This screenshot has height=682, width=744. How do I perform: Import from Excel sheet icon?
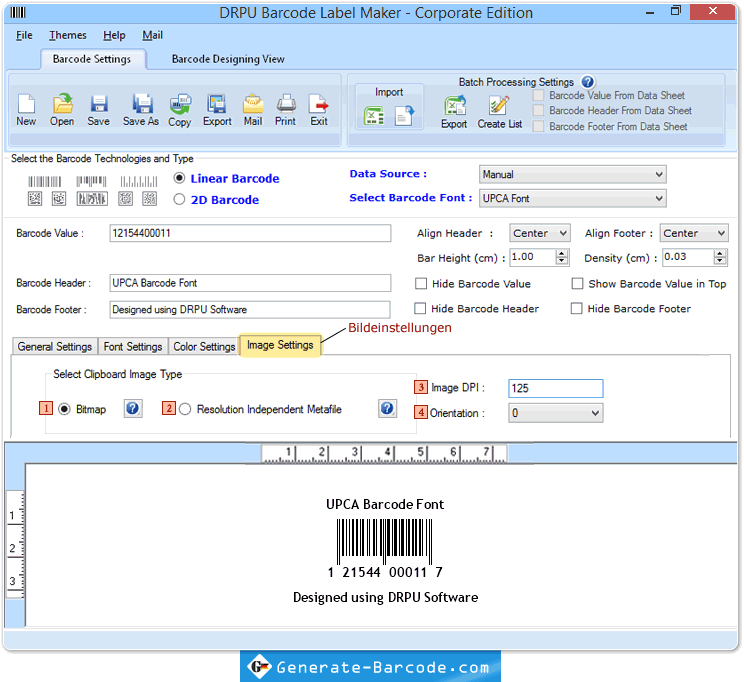[x=374, y=116]
